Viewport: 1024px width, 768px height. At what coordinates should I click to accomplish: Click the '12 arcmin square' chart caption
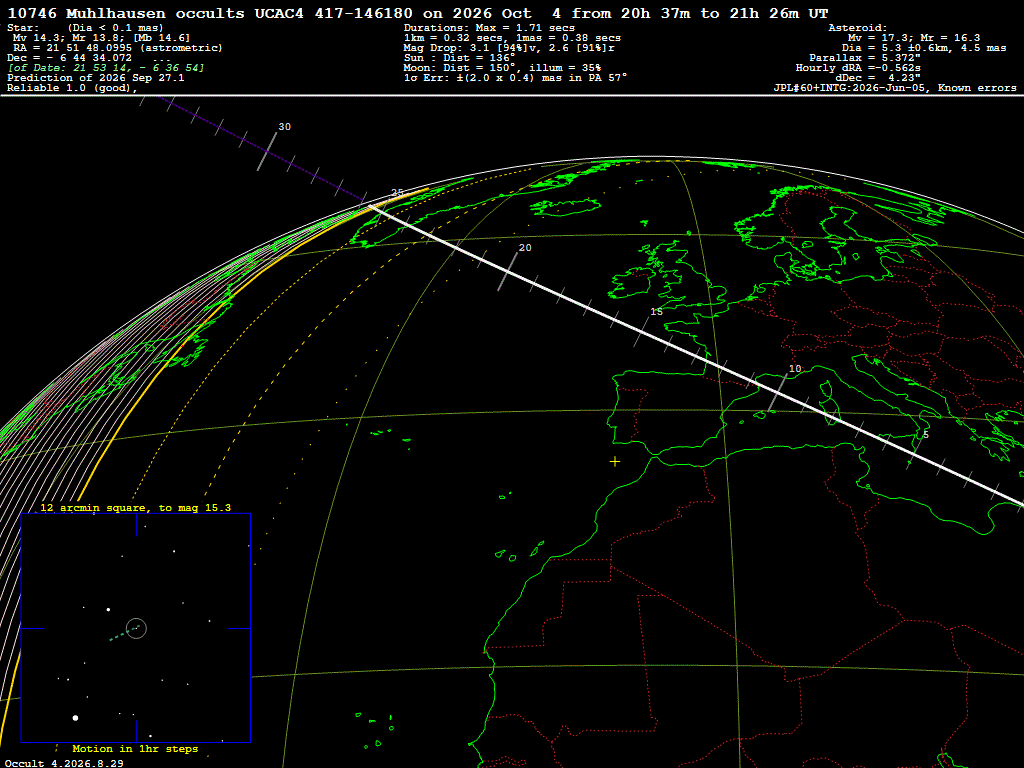click(x=135, y=507)
